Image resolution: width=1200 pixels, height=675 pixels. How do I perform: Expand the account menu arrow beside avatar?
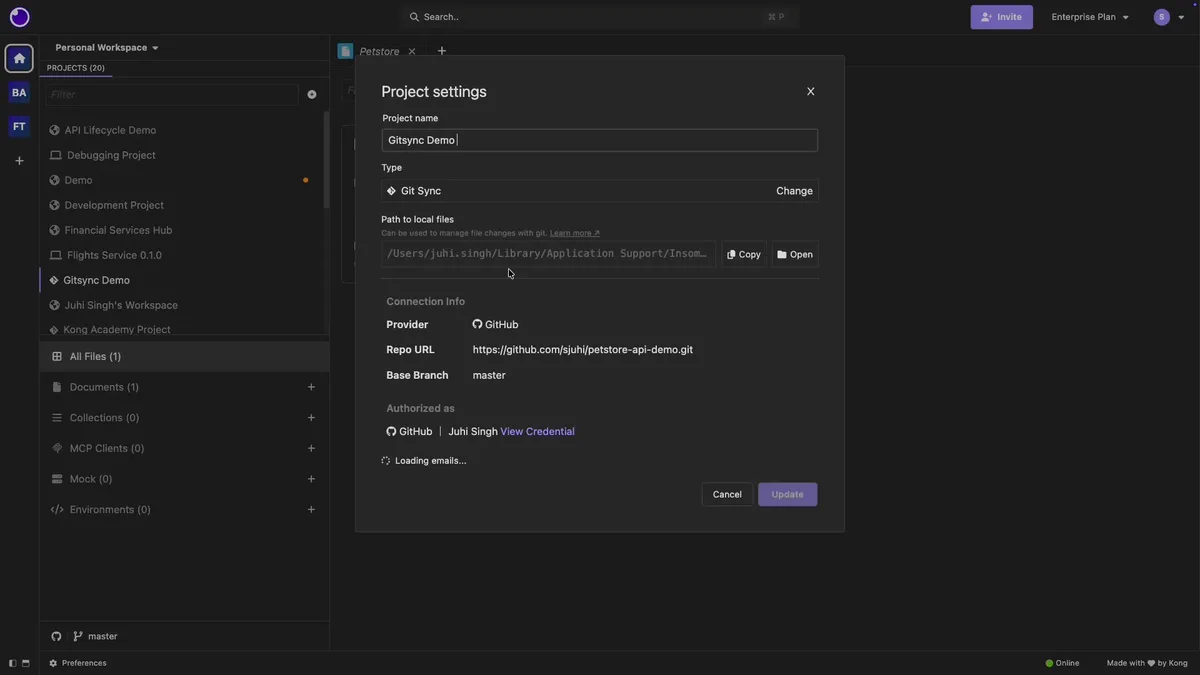1180,17
